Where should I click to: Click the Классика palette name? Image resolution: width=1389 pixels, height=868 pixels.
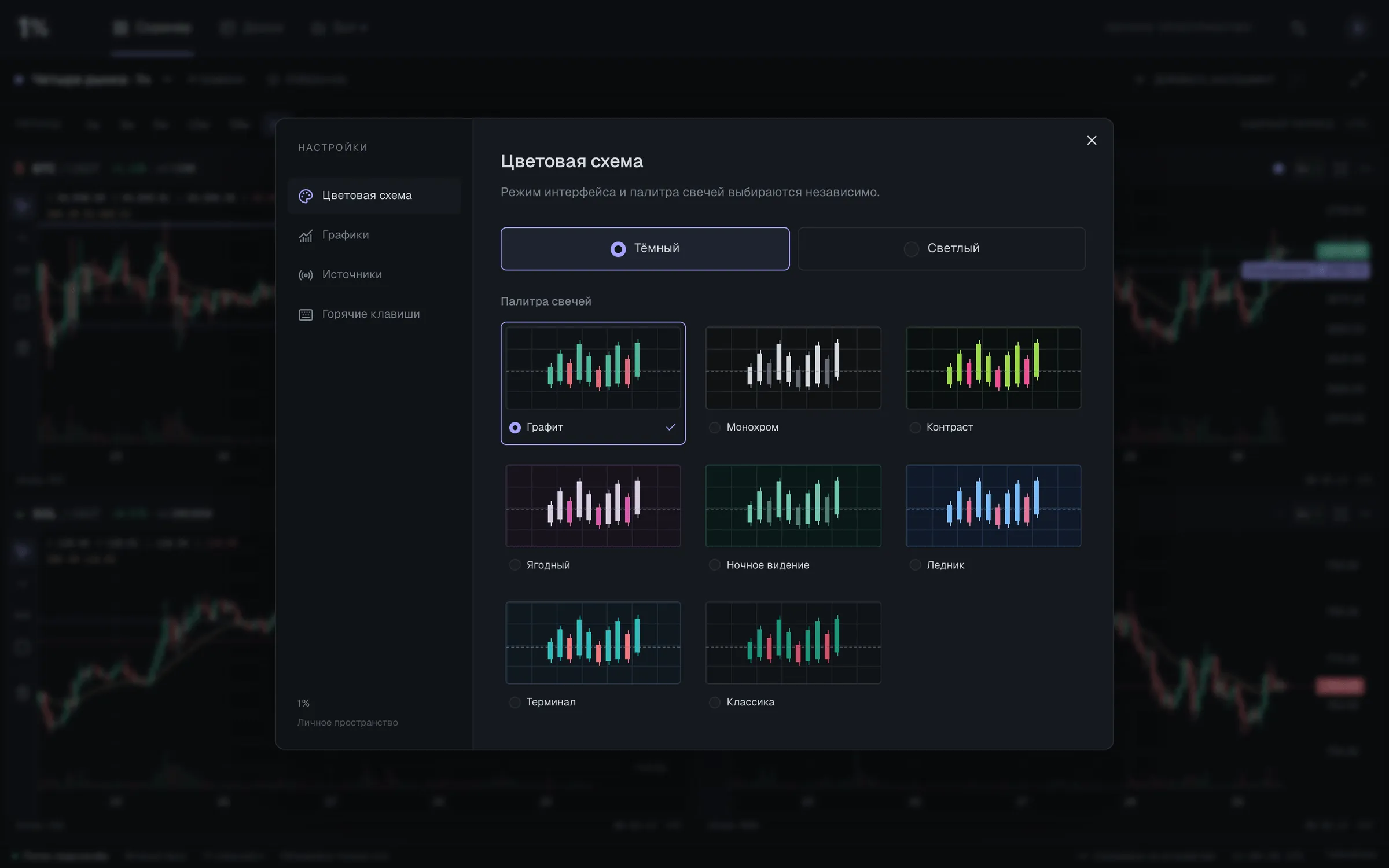[x=751, y=702]
